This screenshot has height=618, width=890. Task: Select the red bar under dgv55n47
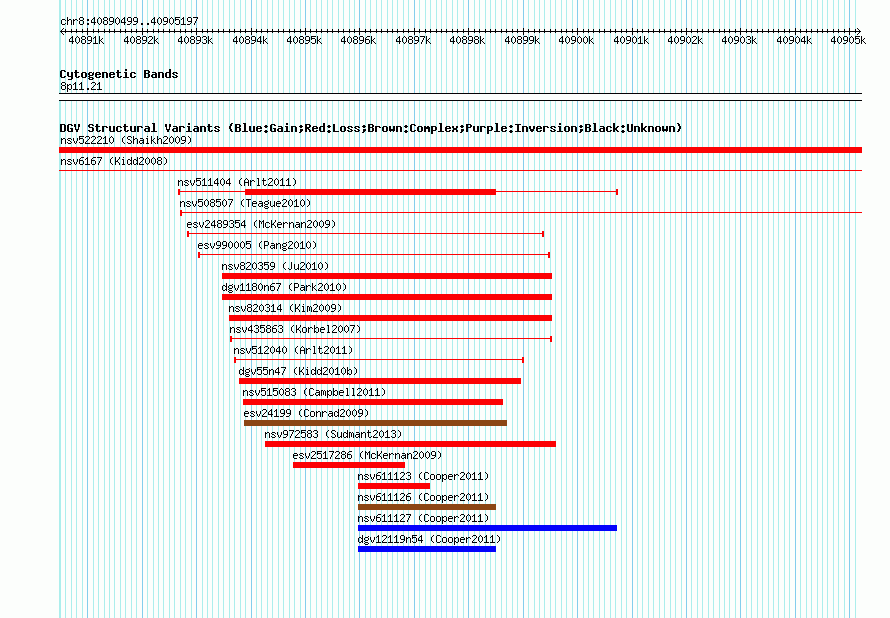(x=380, y=381)
